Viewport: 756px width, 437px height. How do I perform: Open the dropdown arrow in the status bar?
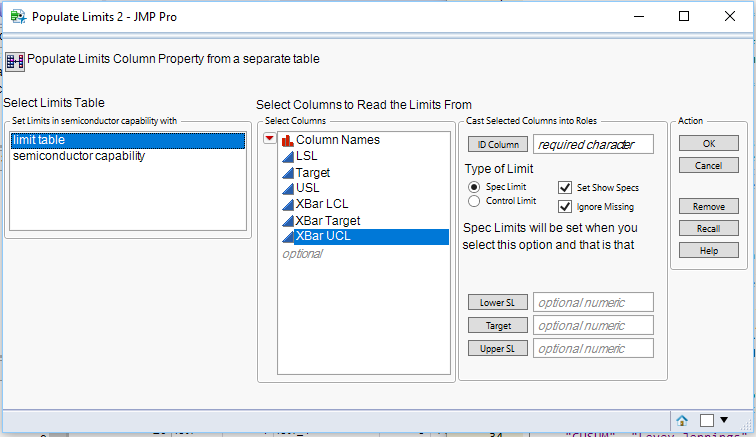tap(724, 420)
